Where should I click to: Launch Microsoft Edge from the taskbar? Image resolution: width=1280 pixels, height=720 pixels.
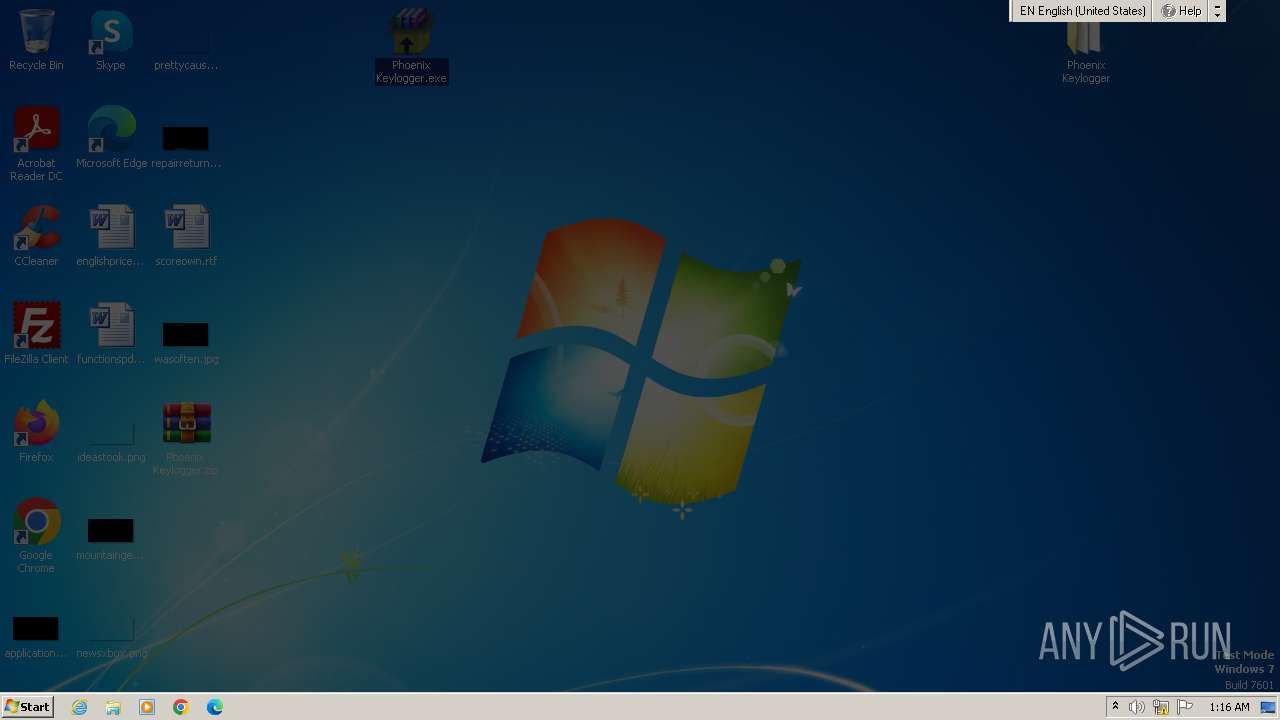pyautogui.click(x=215, y=707)
